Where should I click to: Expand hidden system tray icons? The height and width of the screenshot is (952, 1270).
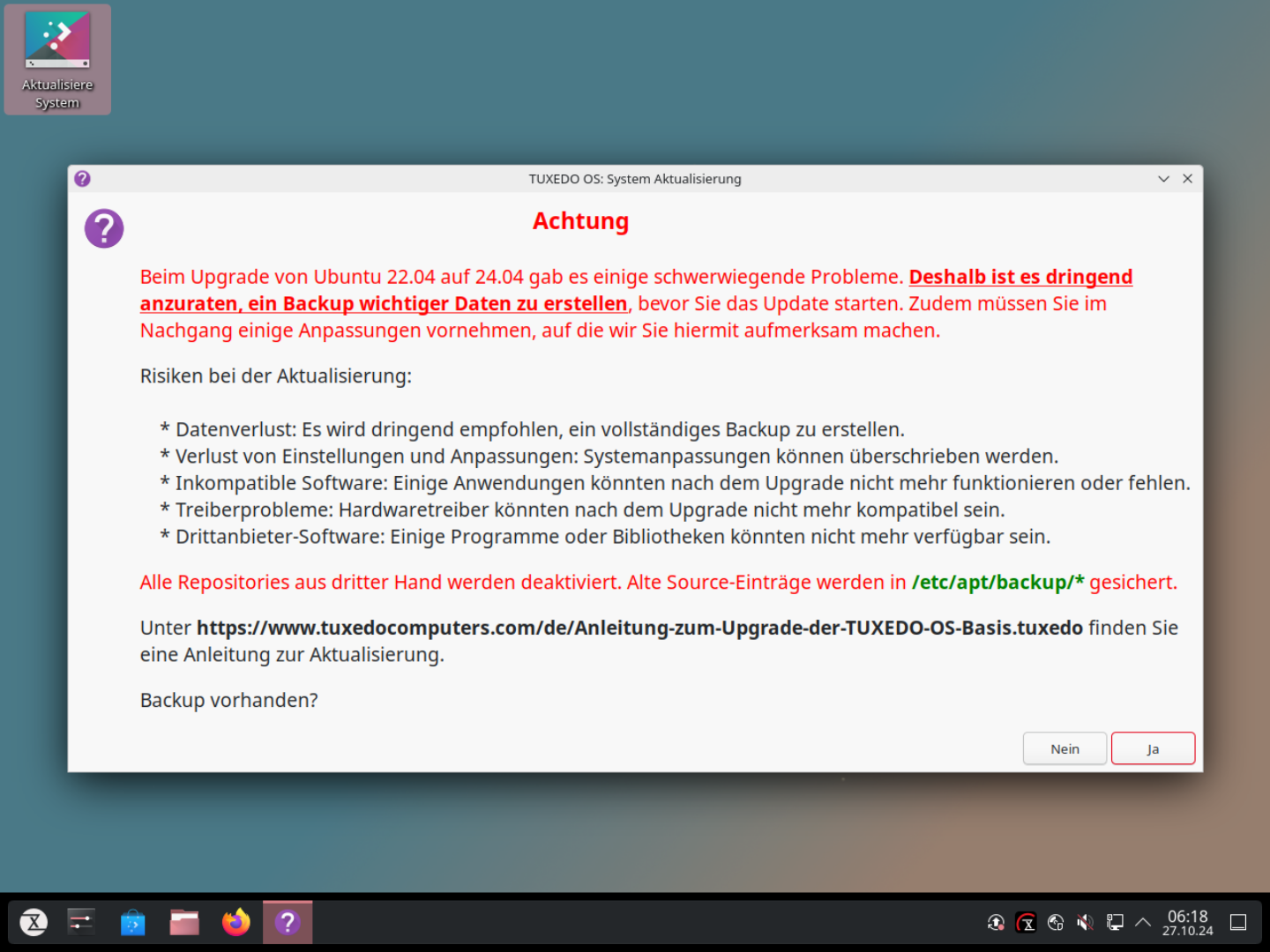(x=1143, y=923)
